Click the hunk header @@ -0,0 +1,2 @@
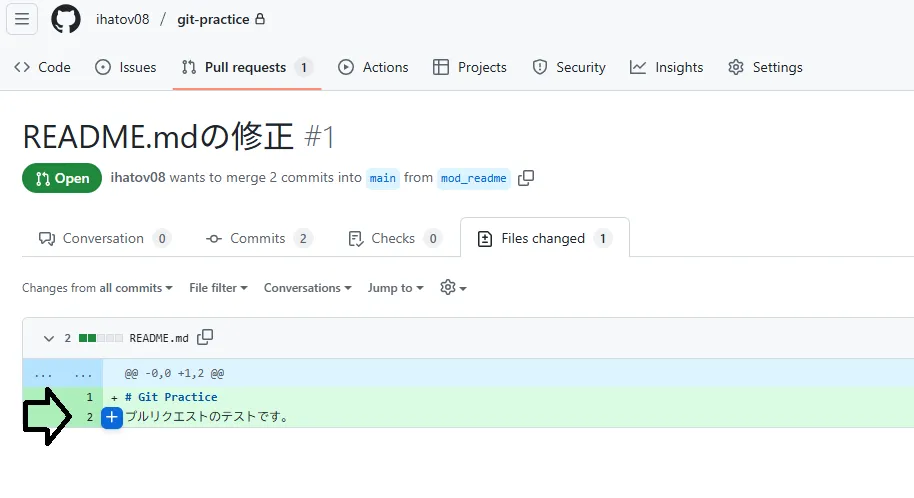This screenshot has width=914, height=498. coord(174,373)
